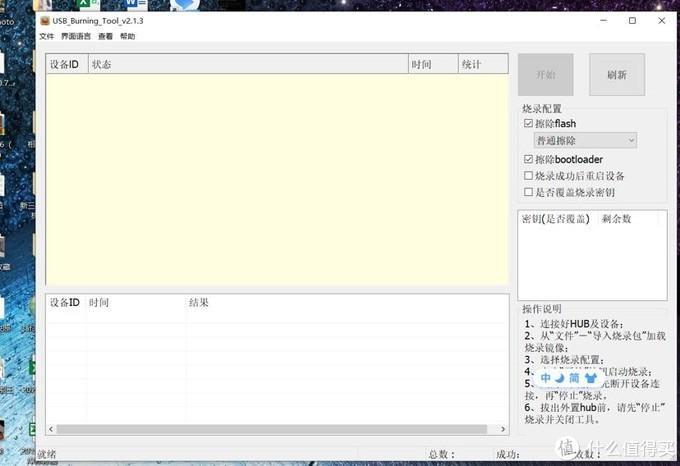Enable 烧录成功后重启设备 checkbox
Image resolution: width=680 pixels, height=466 pixels.
click(529, 176)
